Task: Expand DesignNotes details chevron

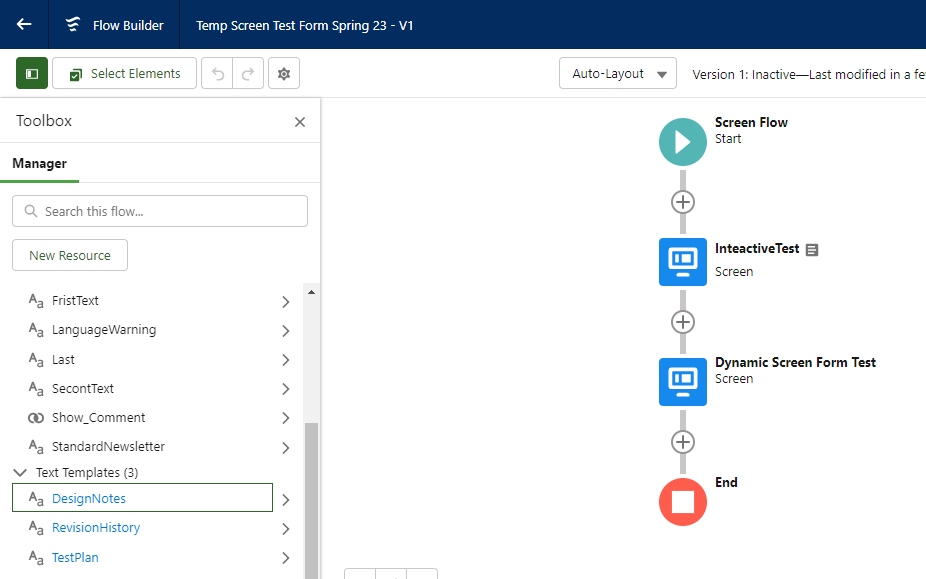Action: pos(286,500)
